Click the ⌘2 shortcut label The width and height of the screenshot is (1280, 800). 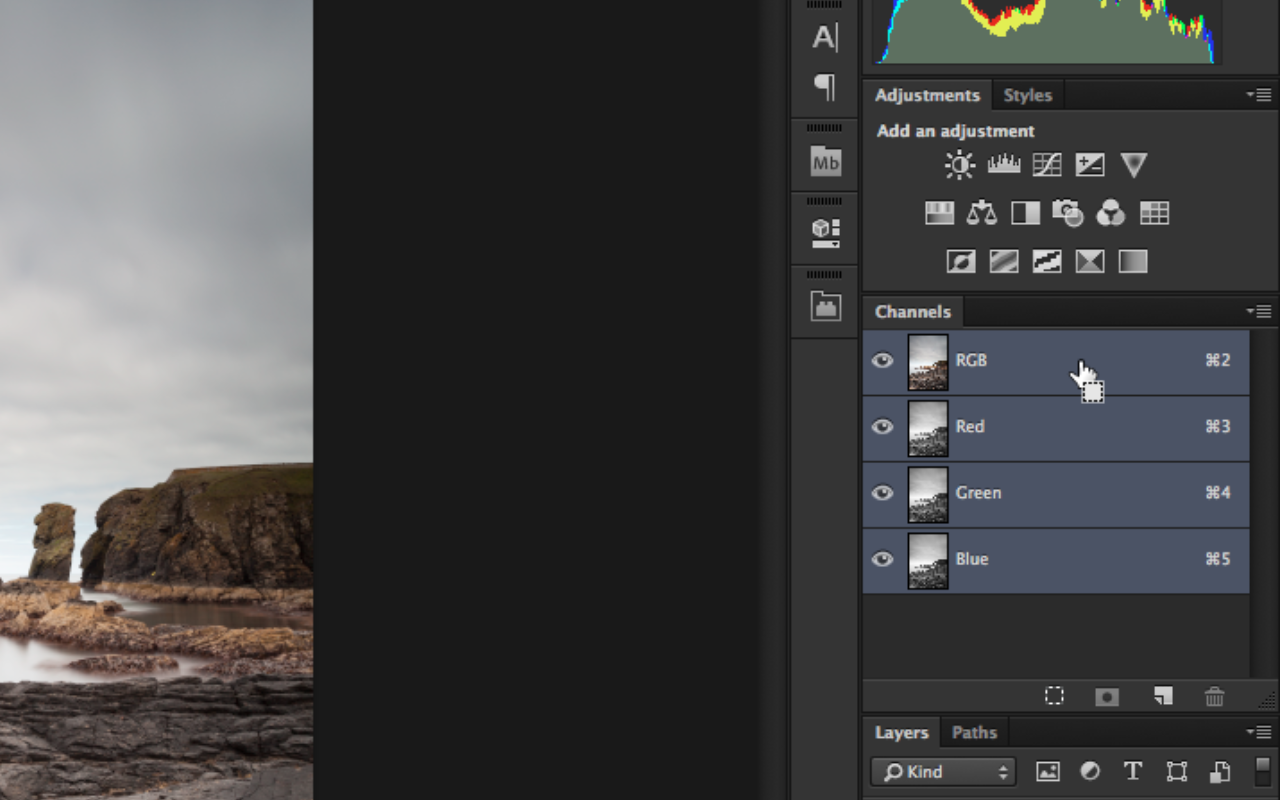coord(1217,360)
